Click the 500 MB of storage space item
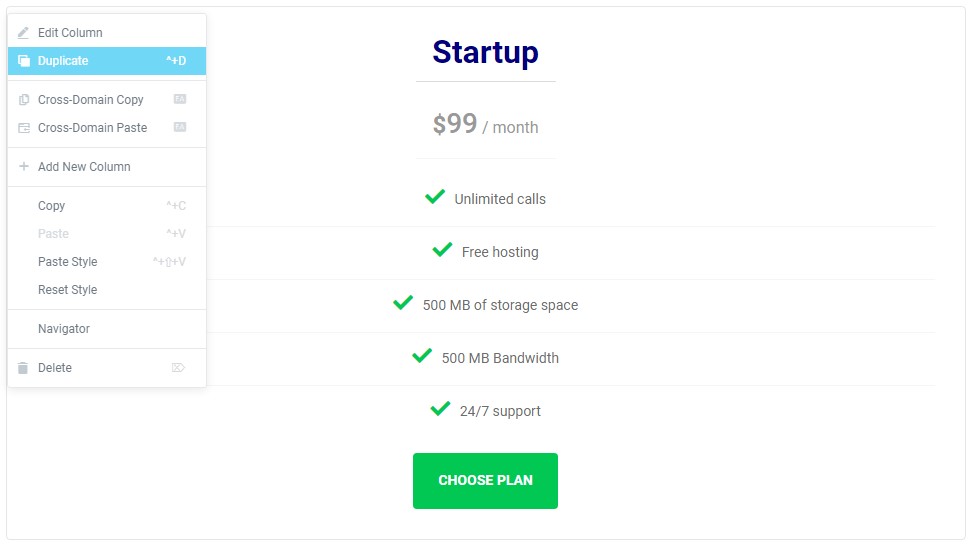Viewport: 973px width, 546px height. point(500,305)
